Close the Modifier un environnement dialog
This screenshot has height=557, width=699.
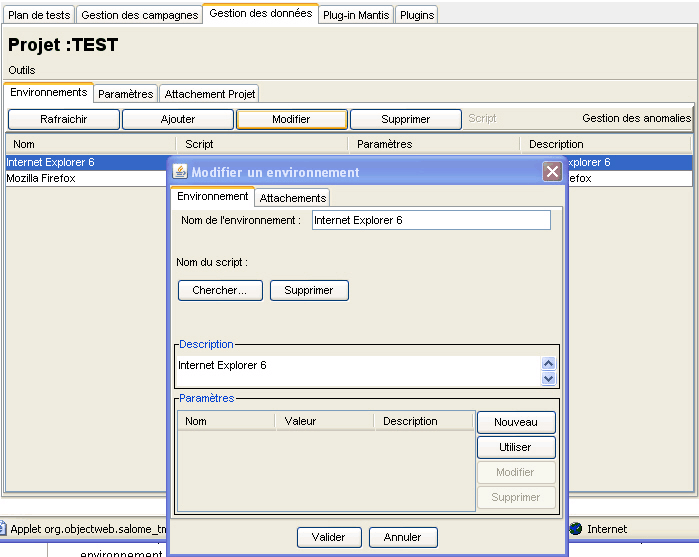[552, 172]
